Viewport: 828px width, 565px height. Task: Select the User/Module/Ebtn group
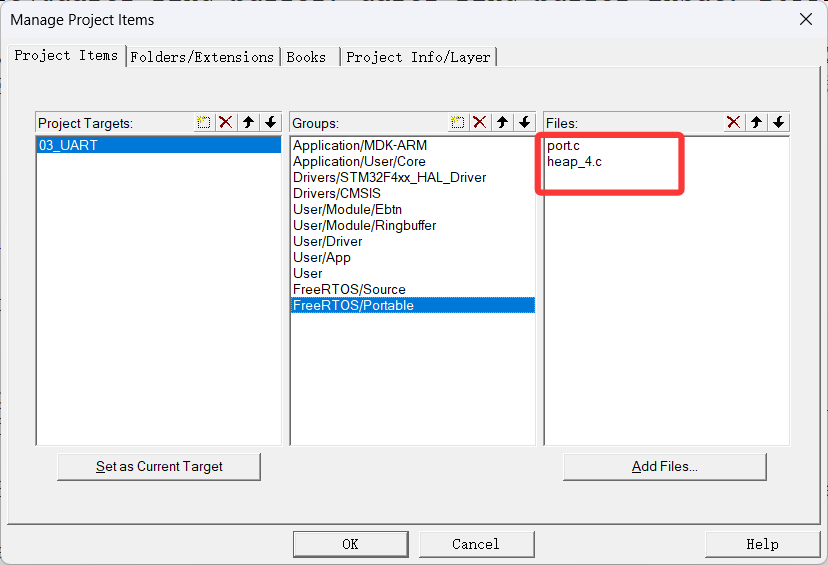(412, 209)
